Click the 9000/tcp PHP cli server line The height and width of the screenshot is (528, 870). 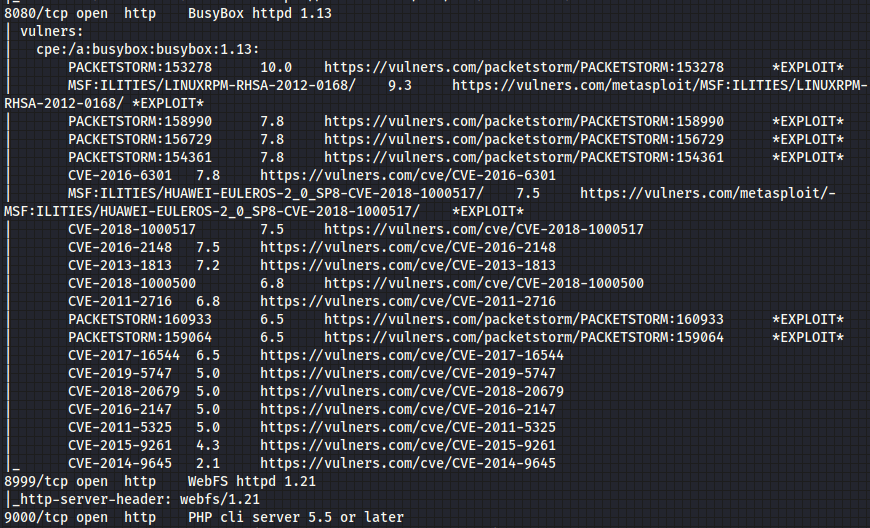click(204, 517)
